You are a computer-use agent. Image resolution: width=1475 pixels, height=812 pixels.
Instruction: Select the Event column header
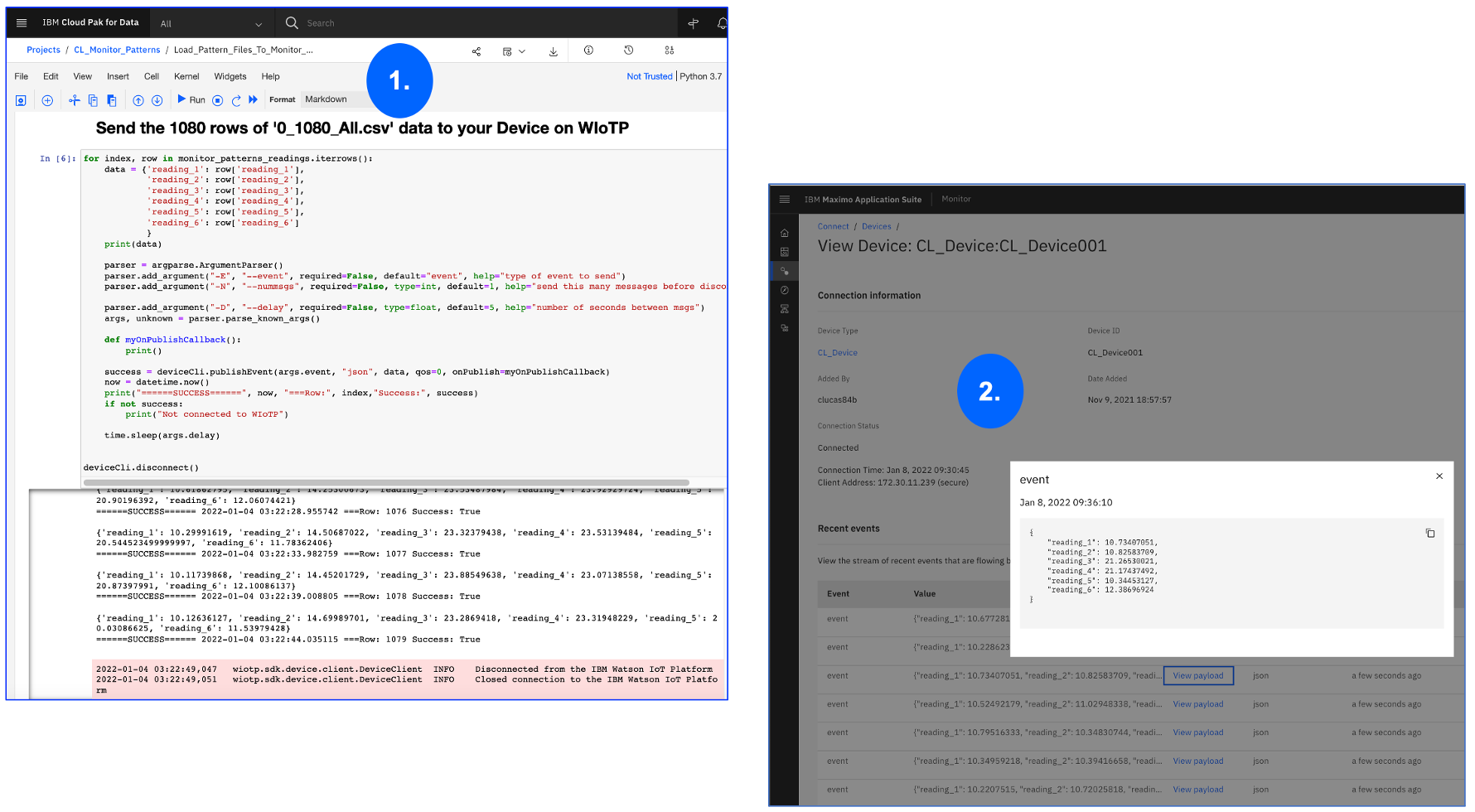[838, 594]
